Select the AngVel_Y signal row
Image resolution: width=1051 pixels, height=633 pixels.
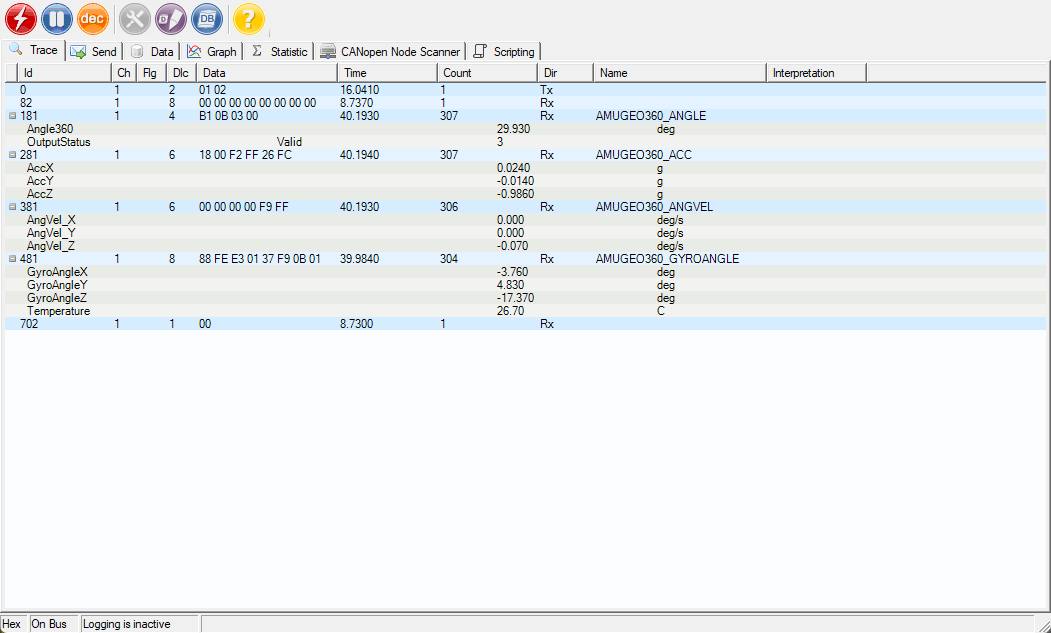point(525,233)
